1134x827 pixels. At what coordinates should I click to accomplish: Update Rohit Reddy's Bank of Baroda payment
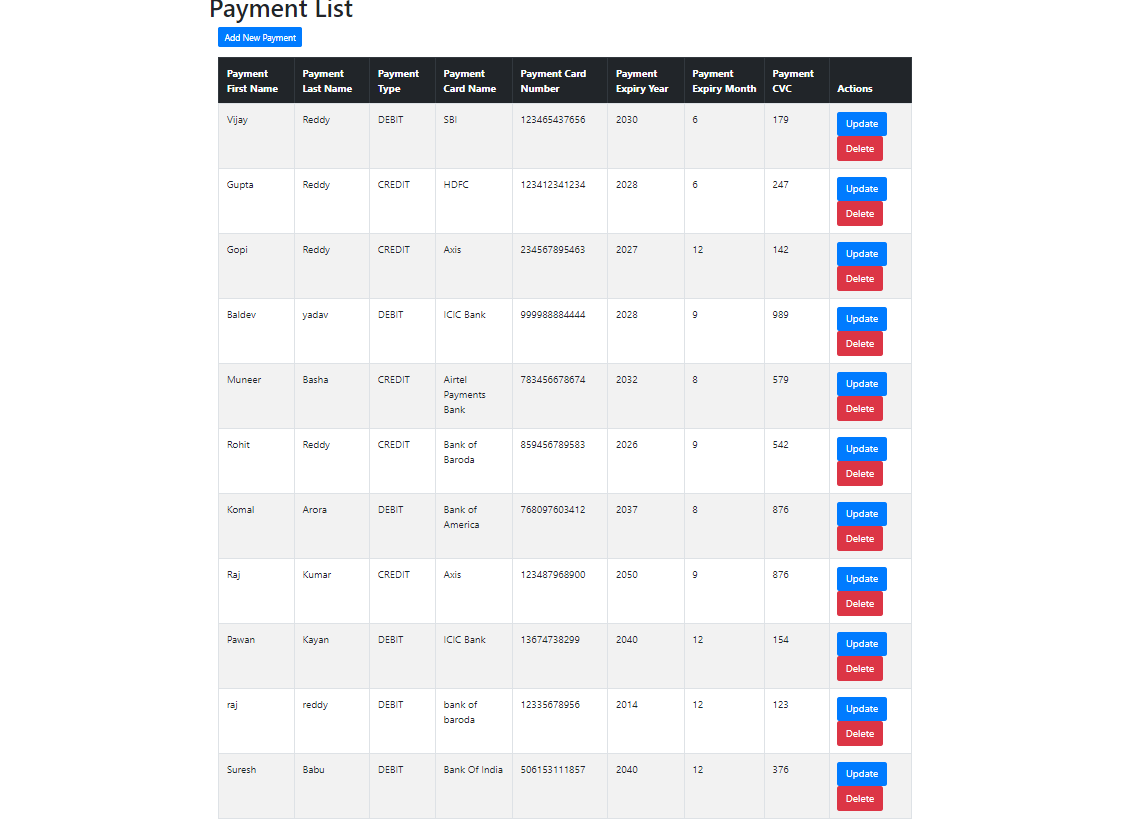[861, 449]
